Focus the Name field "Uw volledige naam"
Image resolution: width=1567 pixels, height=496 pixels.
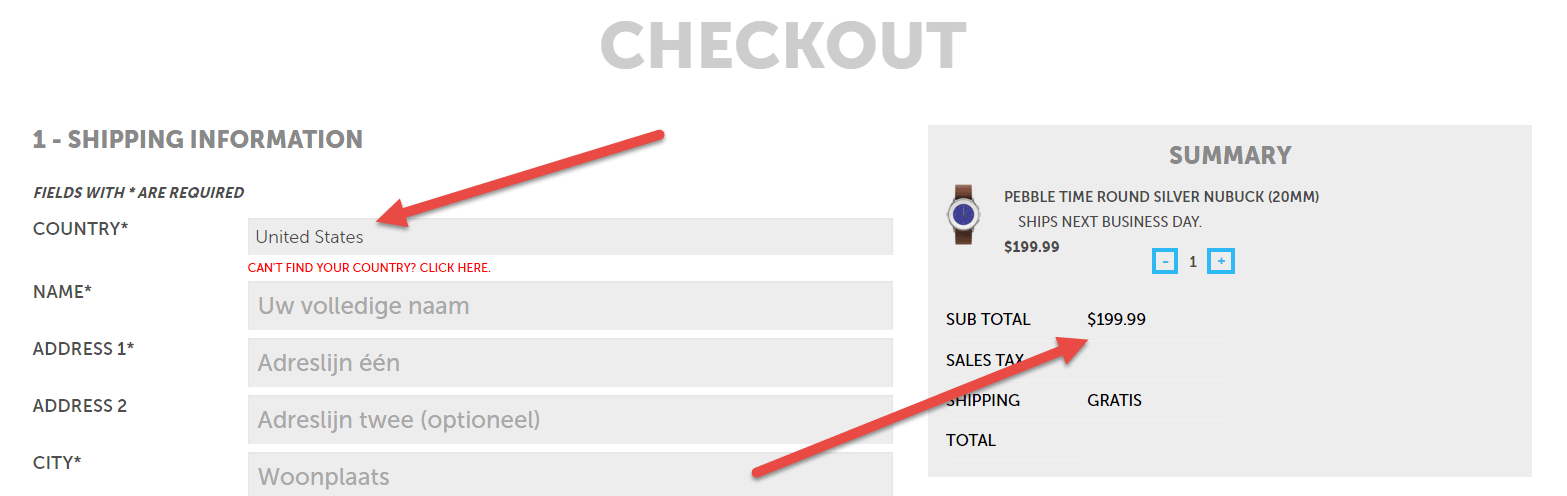pos(570,305)
